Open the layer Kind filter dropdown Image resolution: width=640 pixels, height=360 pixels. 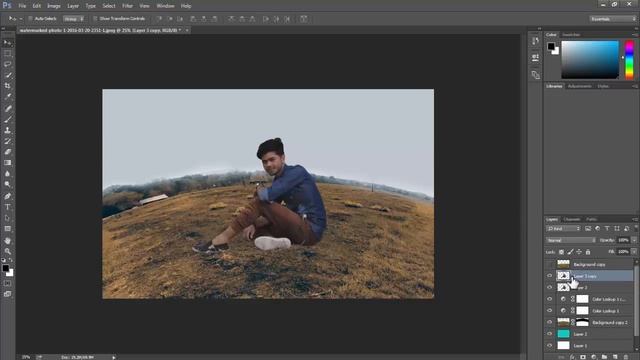[x=563, y=229]
